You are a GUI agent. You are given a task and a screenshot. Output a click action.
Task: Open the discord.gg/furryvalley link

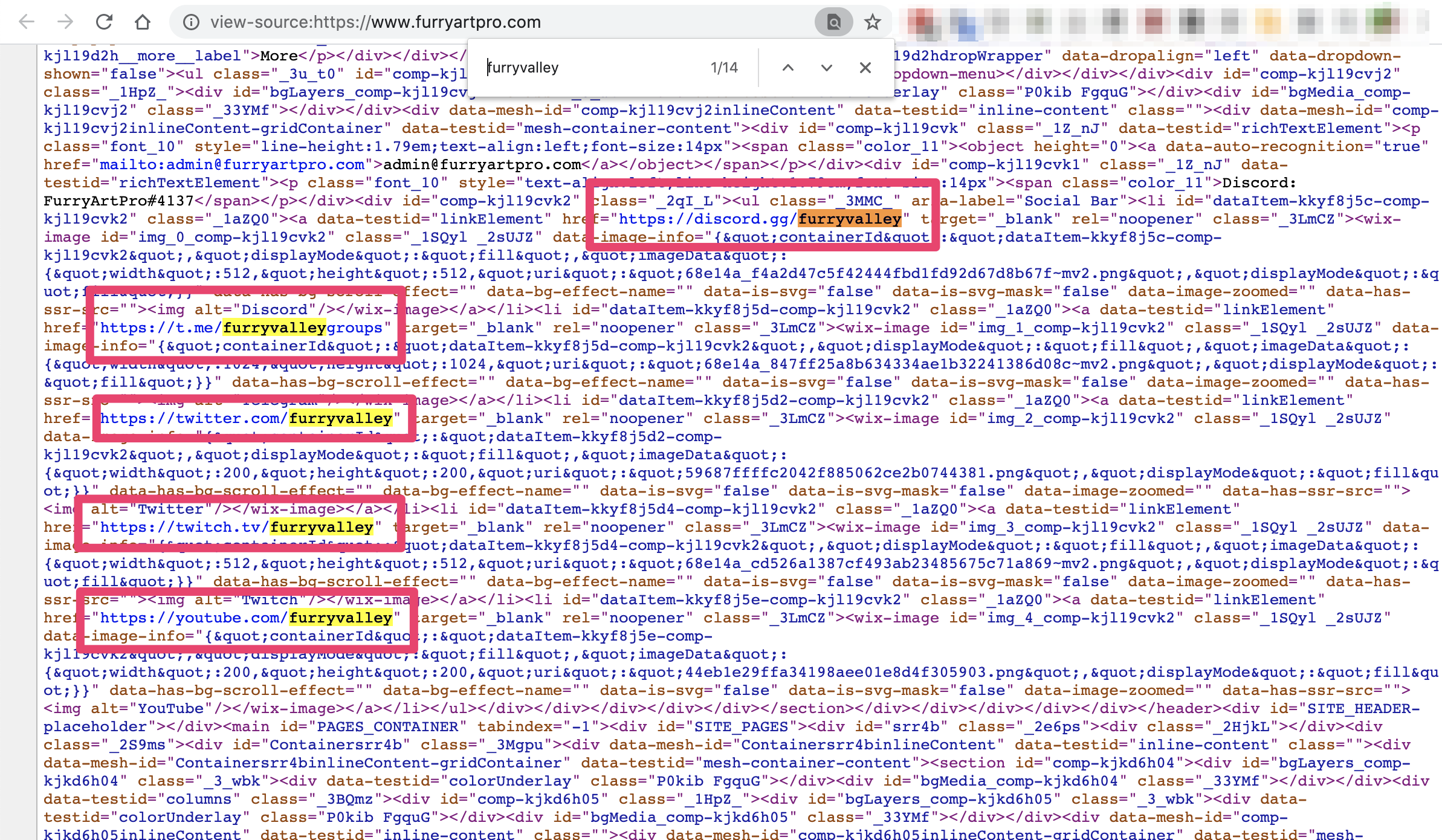tap(760, 219)
